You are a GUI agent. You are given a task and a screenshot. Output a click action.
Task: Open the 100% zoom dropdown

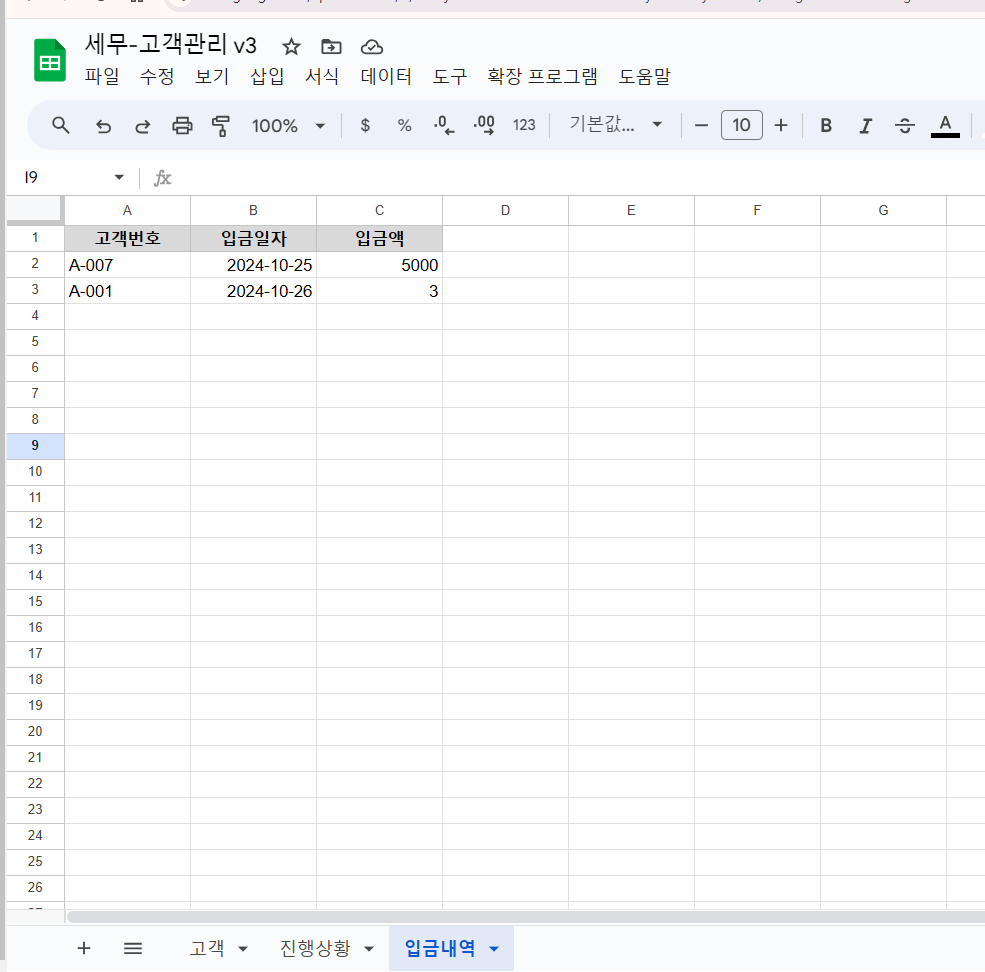288,126
